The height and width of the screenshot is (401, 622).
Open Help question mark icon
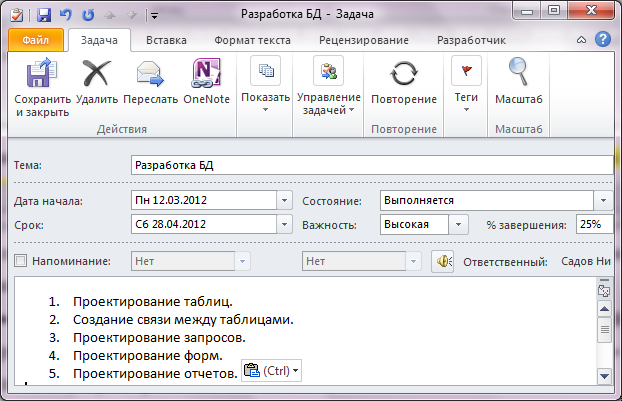[603, 39]
